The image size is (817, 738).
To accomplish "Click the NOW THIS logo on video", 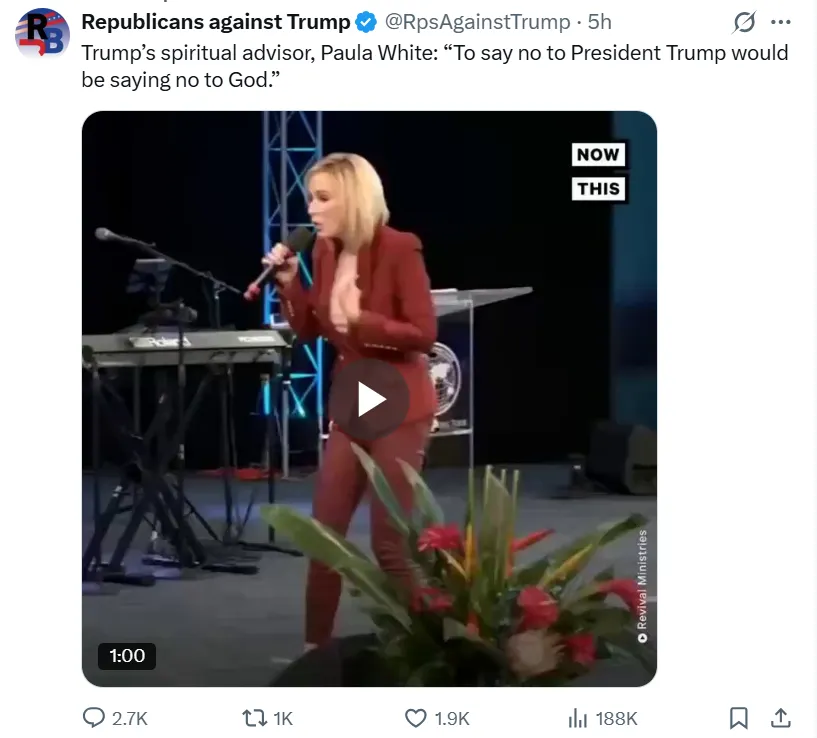I will pyautogui.click(x=598, y=171).
